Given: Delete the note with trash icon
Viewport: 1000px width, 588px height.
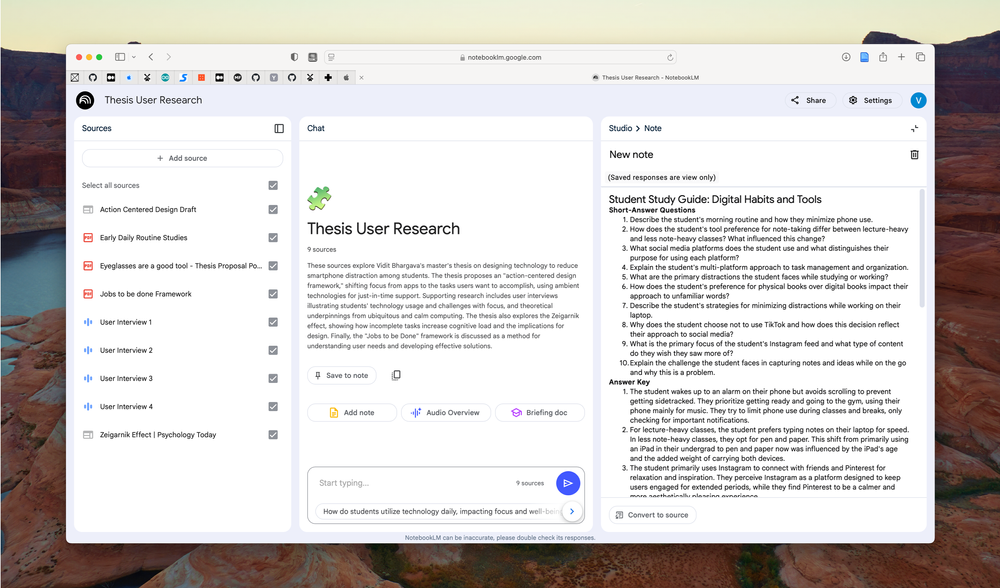Looking at the screenshot, I should click(914, 154).
